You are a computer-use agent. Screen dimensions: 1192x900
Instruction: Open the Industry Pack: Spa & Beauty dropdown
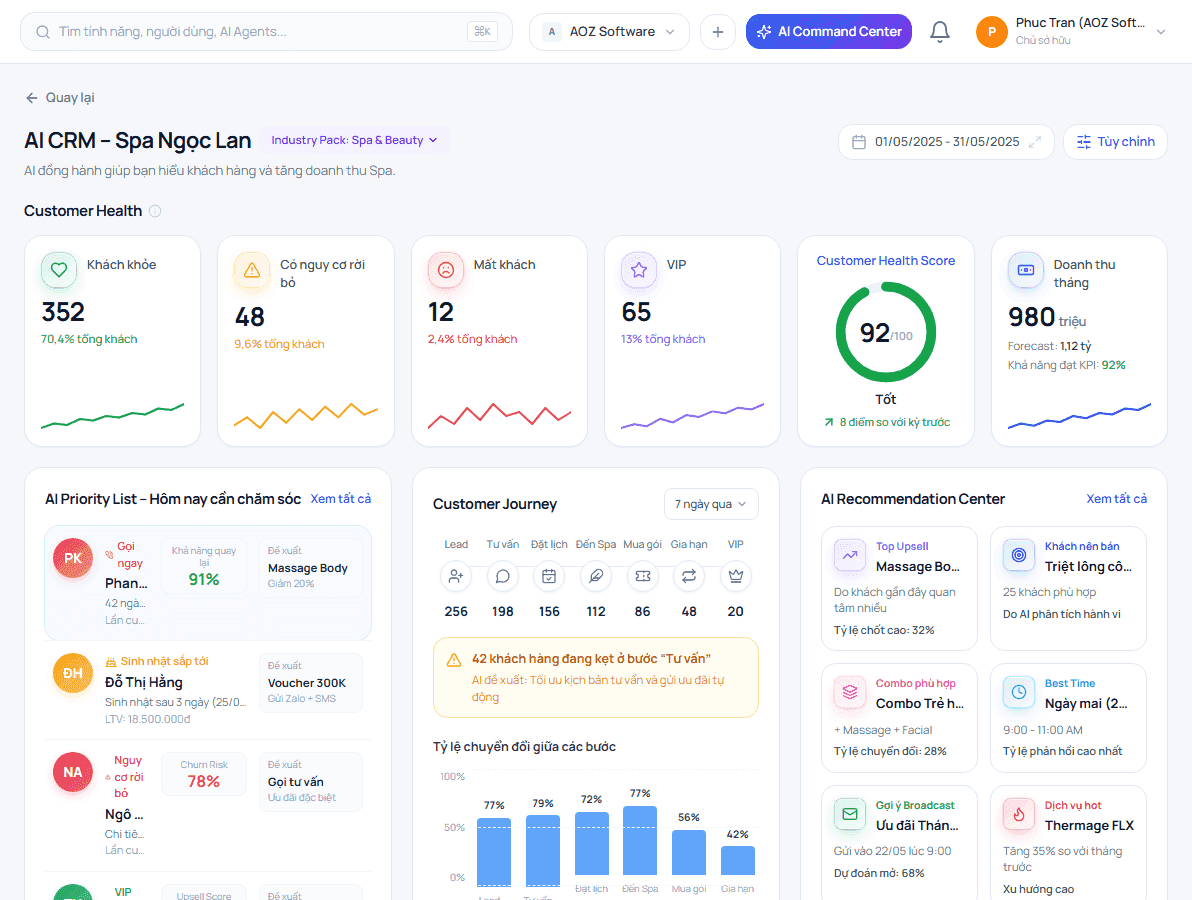pyautogui.click(x=354, y=140)
